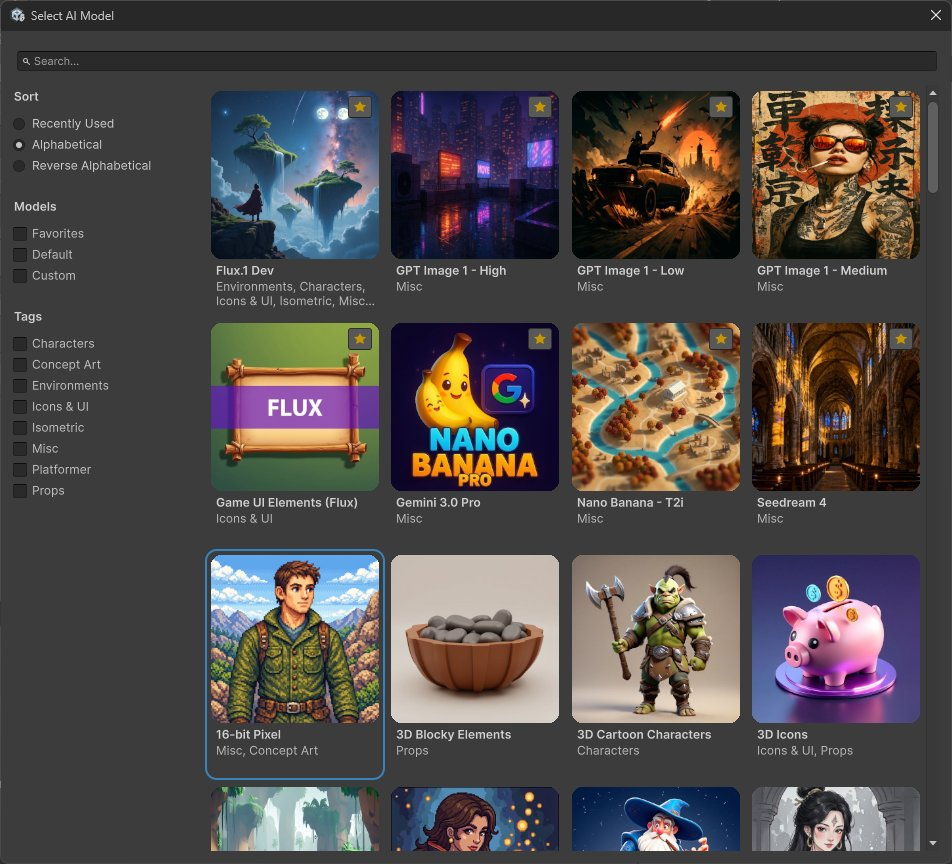This screenshot has width=952, height=864.
Task: Toggle favorite star on Gemini 3.0 Pro
Action: (x=540, y=339)
